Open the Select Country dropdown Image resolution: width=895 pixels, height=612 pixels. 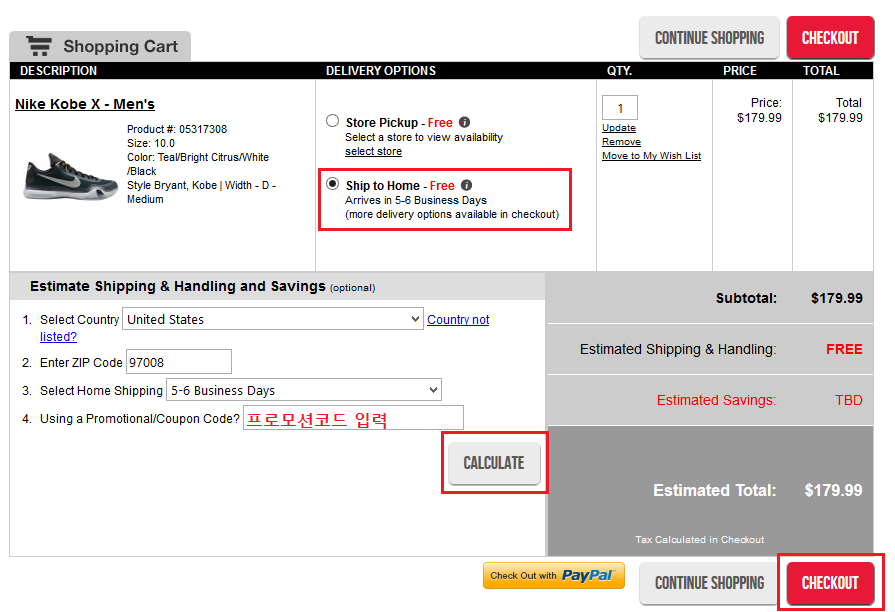273,319
